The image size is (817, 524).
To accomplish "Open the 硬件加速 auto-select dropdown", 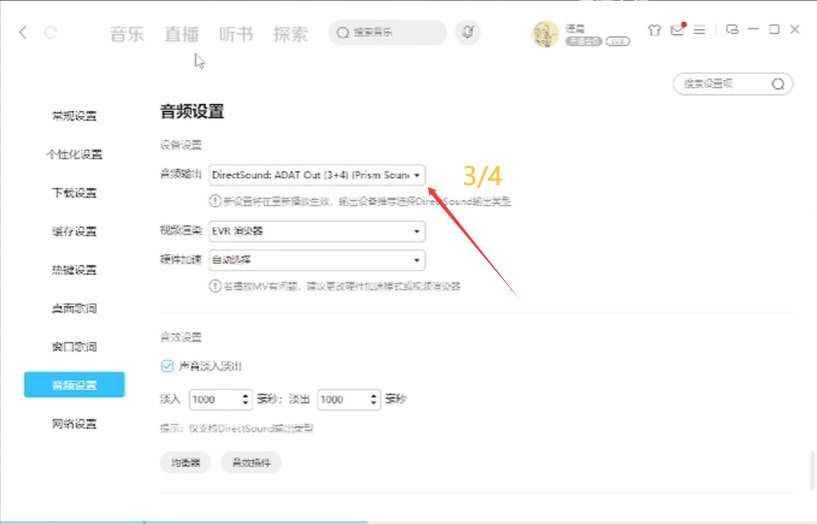I will [317, 260].
